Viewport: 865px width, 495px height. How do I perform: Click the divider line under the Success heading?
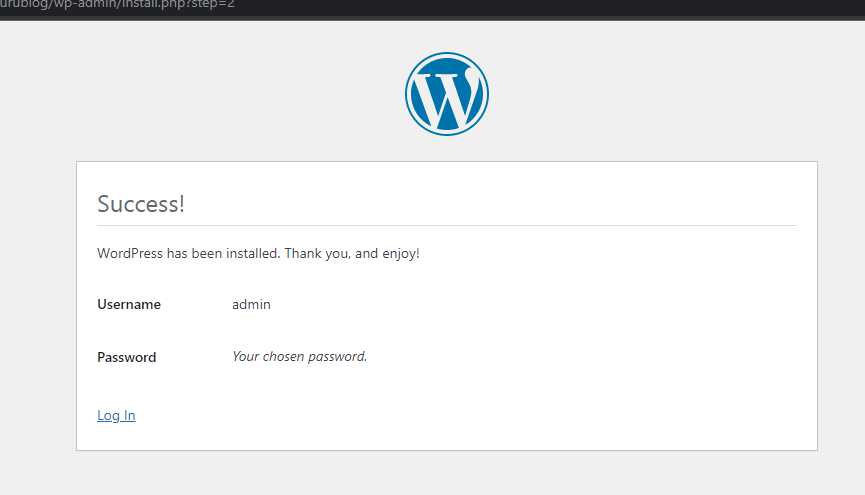coord(446,226)
